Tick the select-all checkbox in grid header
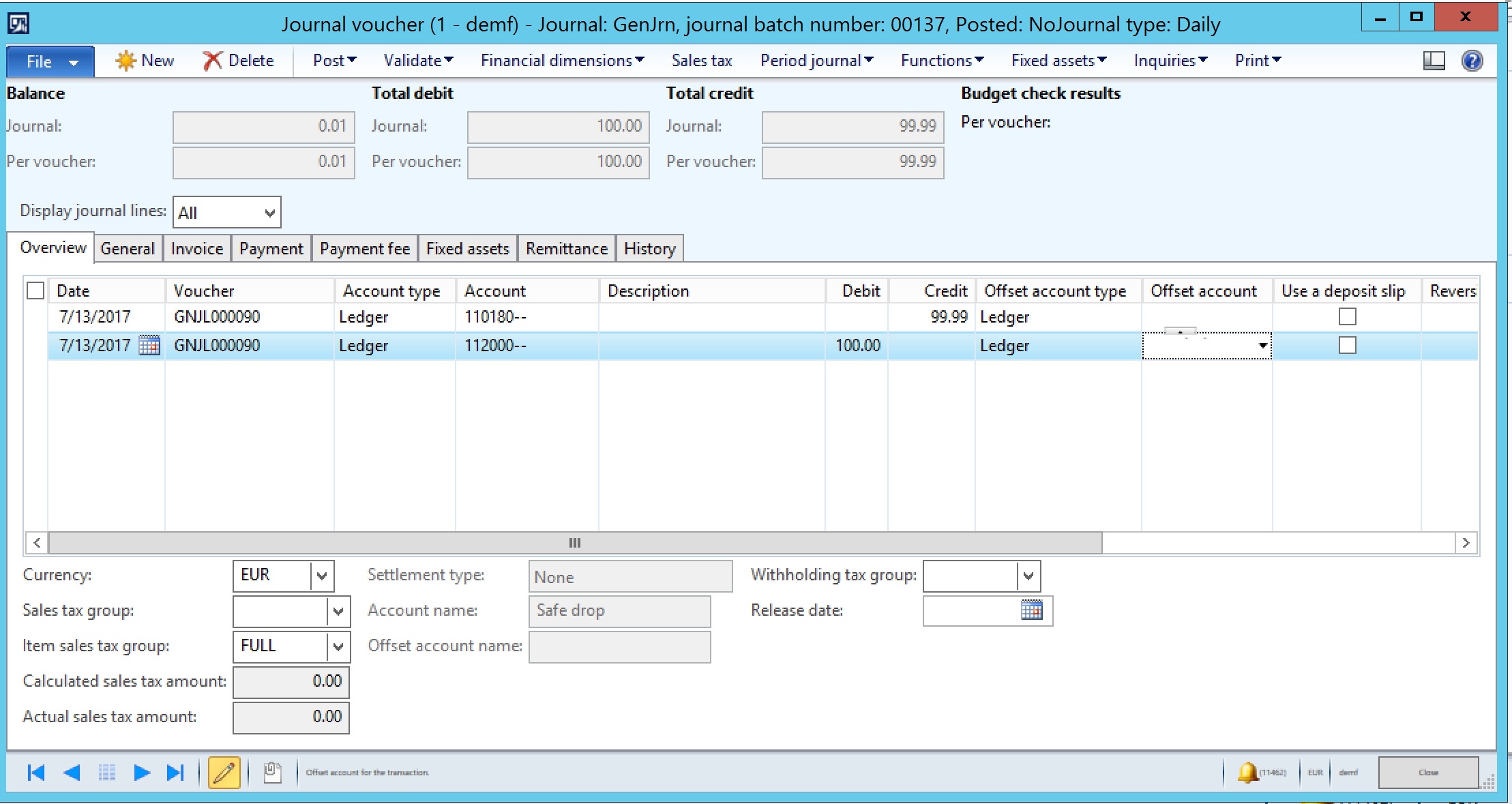Viewport: 1512px width, 804px height. click(35, 291)
